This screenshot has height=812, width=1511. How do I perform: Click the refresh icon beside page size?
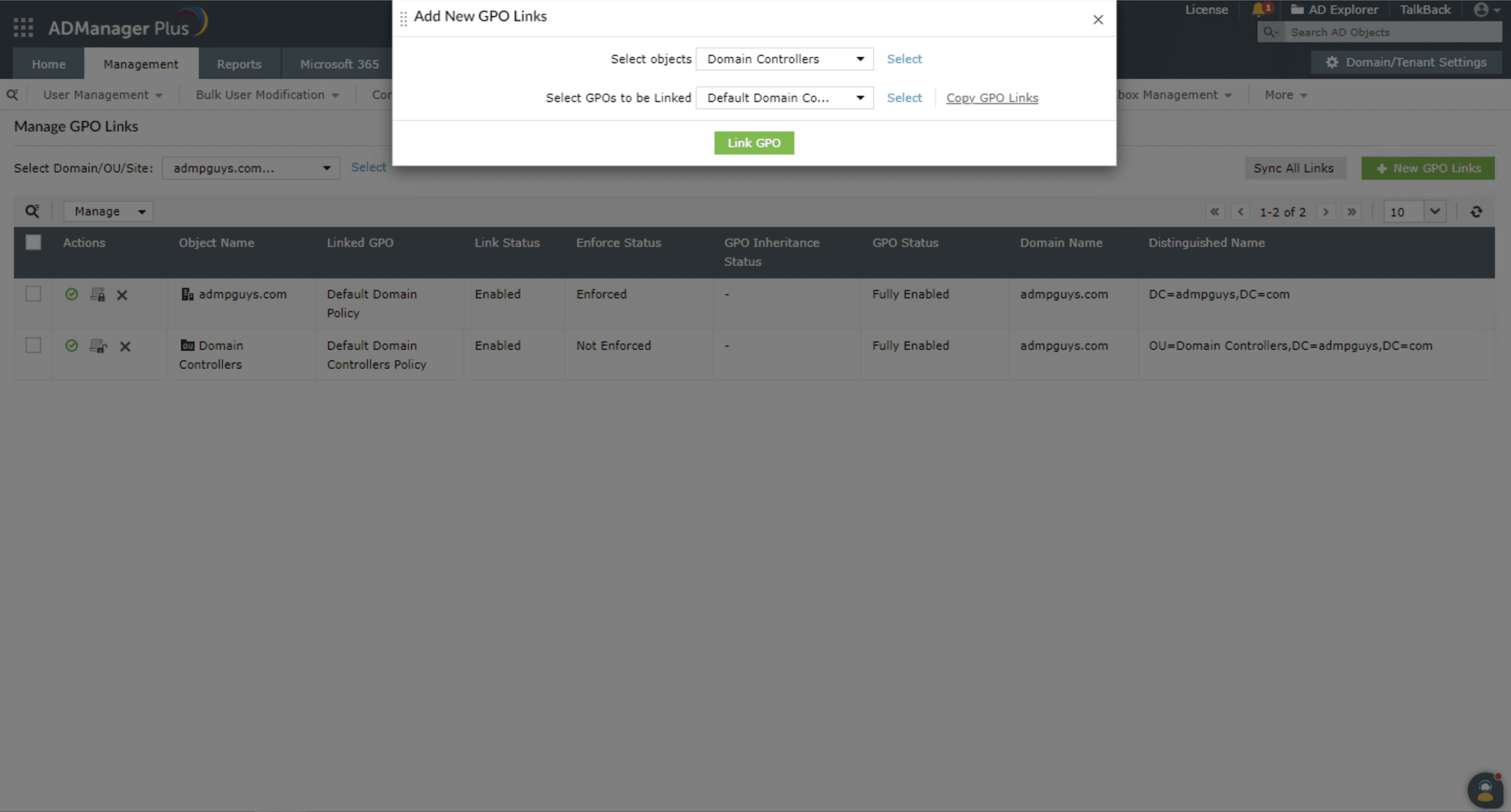tap(1476, 212)
